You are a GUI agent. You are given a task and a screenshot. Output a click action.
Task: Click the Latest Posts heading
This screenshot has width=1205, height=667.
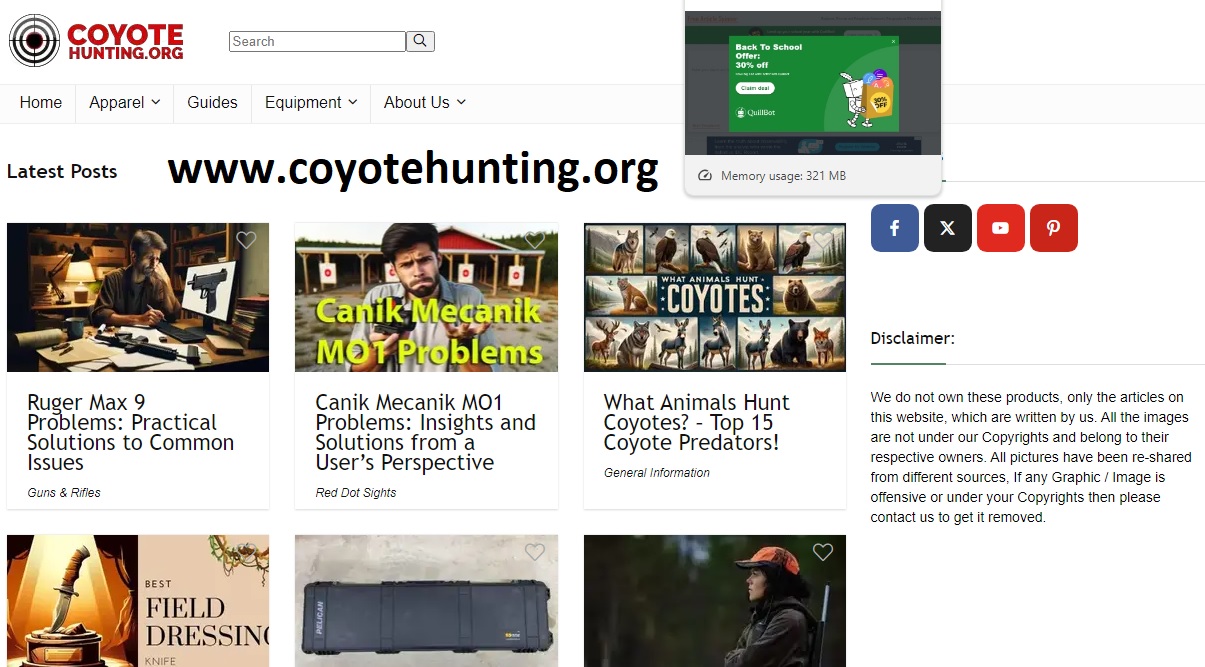(x=62, y=171)
